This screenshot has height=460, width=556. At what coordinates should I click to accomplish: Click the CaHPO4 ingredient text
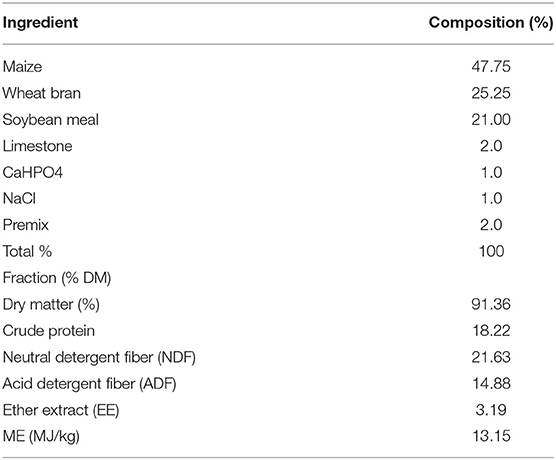pyautogui.click(x=33, y=172)
